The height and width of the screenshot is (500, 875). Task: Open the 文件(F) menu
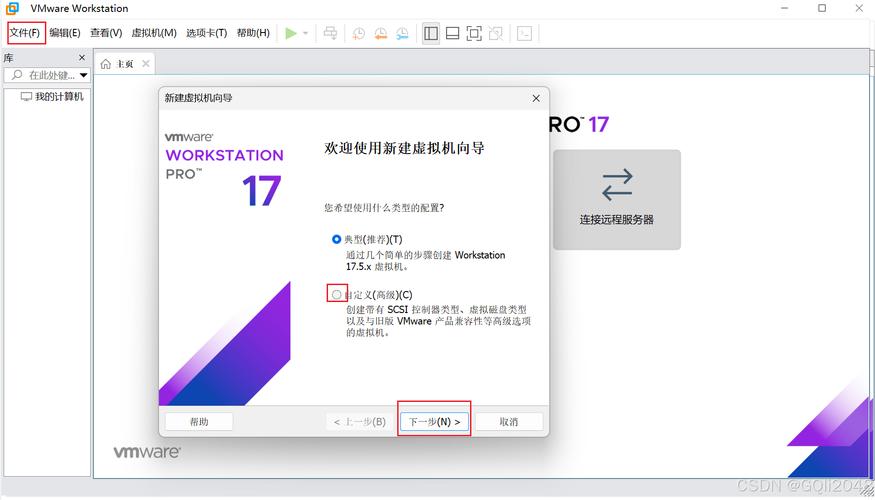pos(25,33)
